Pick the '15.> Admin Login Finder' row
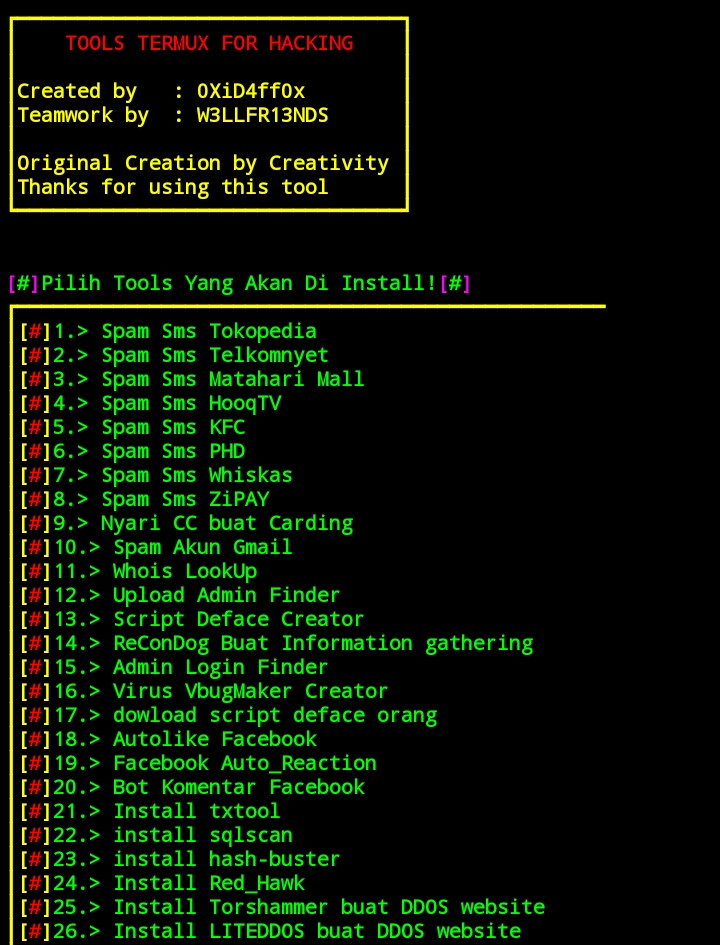 (174, 667)
